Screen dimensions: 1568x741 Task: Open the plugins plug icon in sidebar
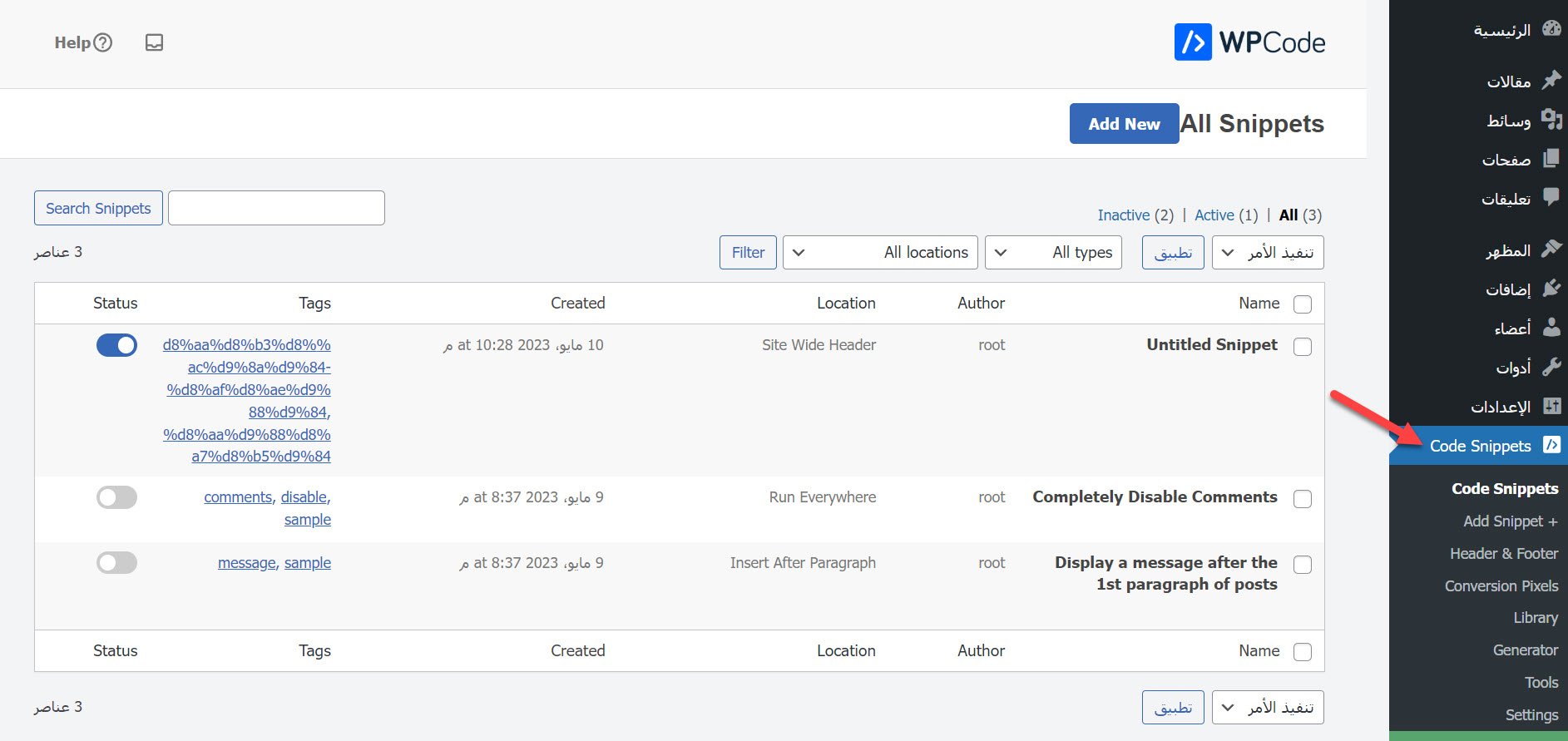(1551, 288)
